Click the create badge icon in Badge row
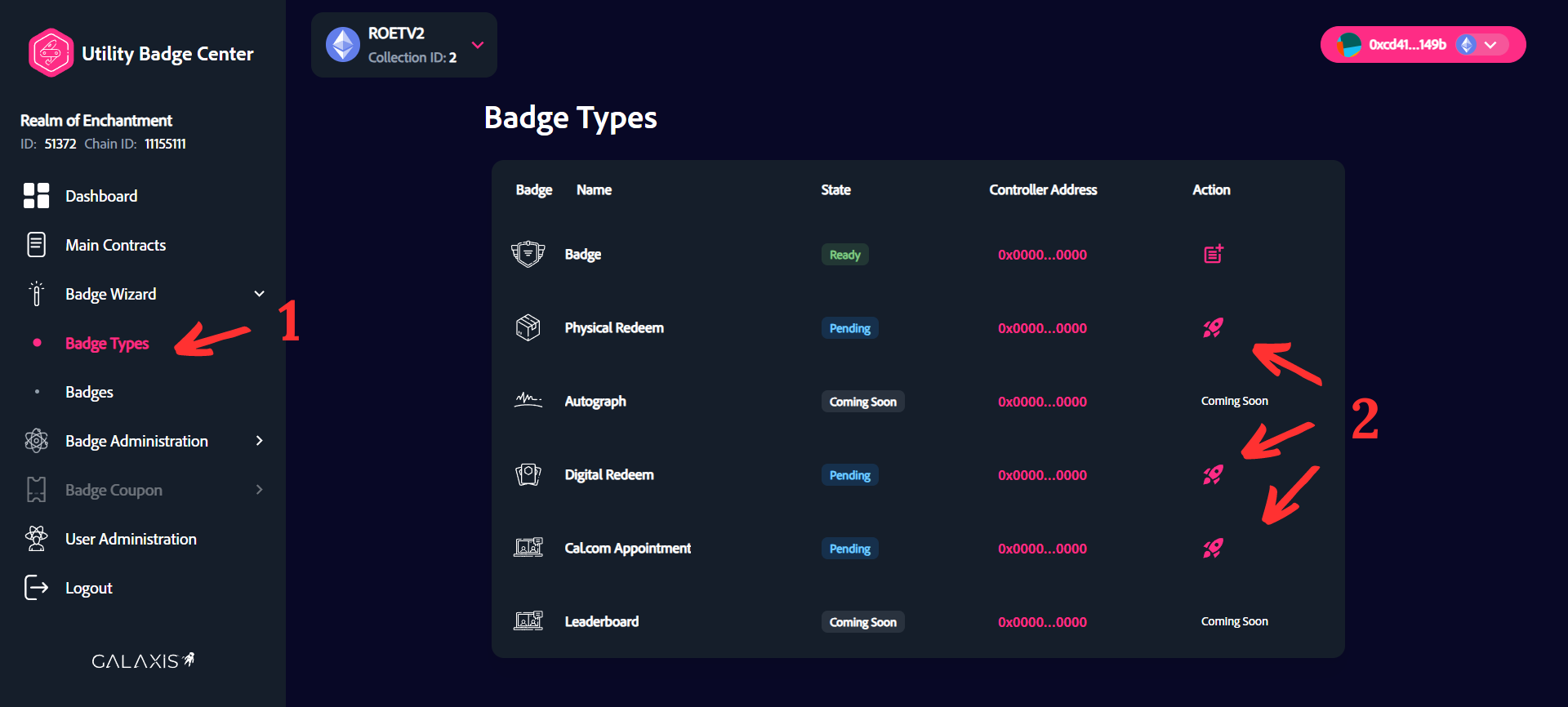Viewport: 1568px width, 707px height. click(x=1214, y=254)
